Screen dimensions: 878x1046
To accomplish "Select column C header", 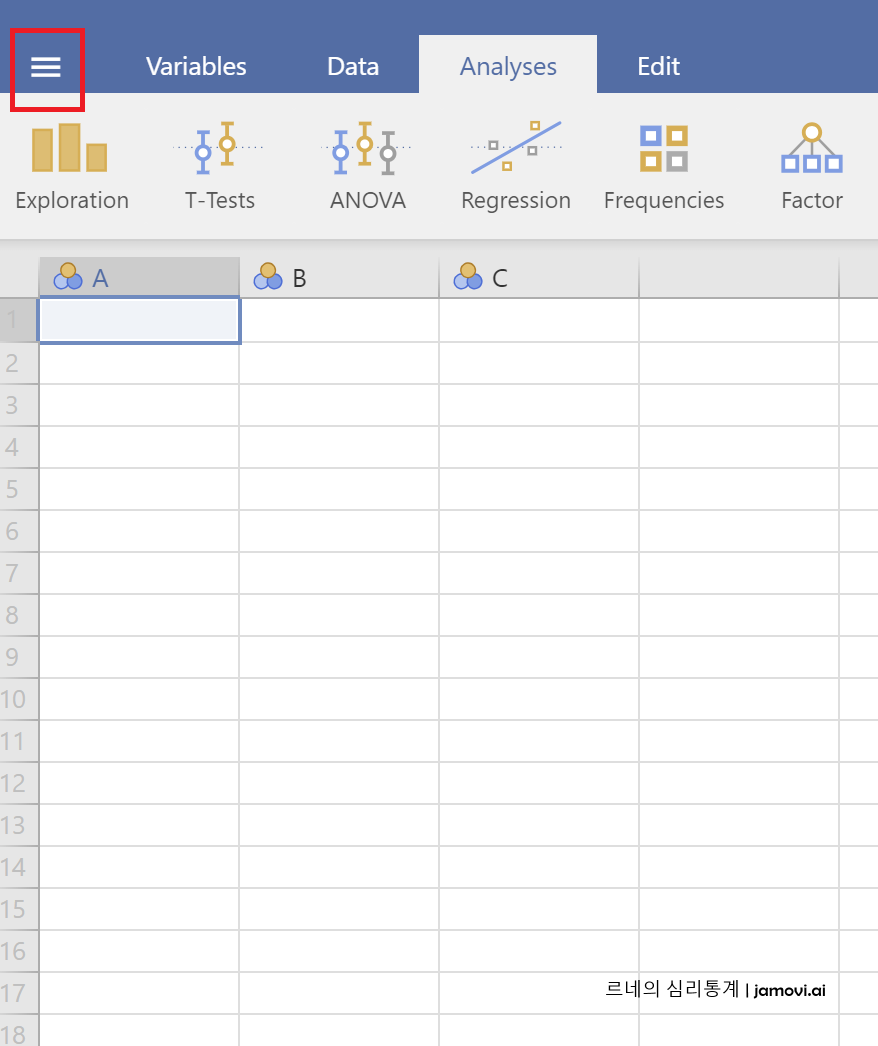I will coord(539,278).
